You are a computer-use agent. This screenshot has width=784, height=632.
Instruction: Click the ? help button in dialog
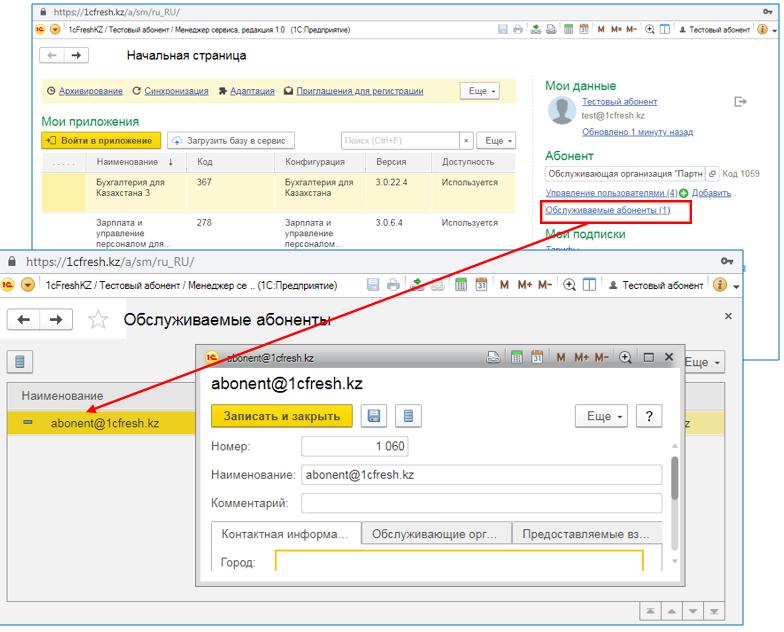click(x=649, y=416)
